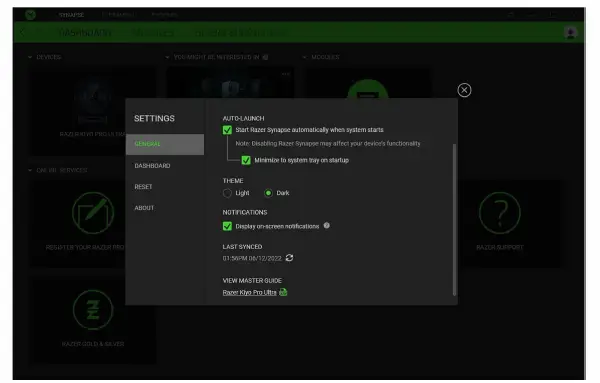
Task: Click the back arrow in the green bar
Action: [22, 33]
